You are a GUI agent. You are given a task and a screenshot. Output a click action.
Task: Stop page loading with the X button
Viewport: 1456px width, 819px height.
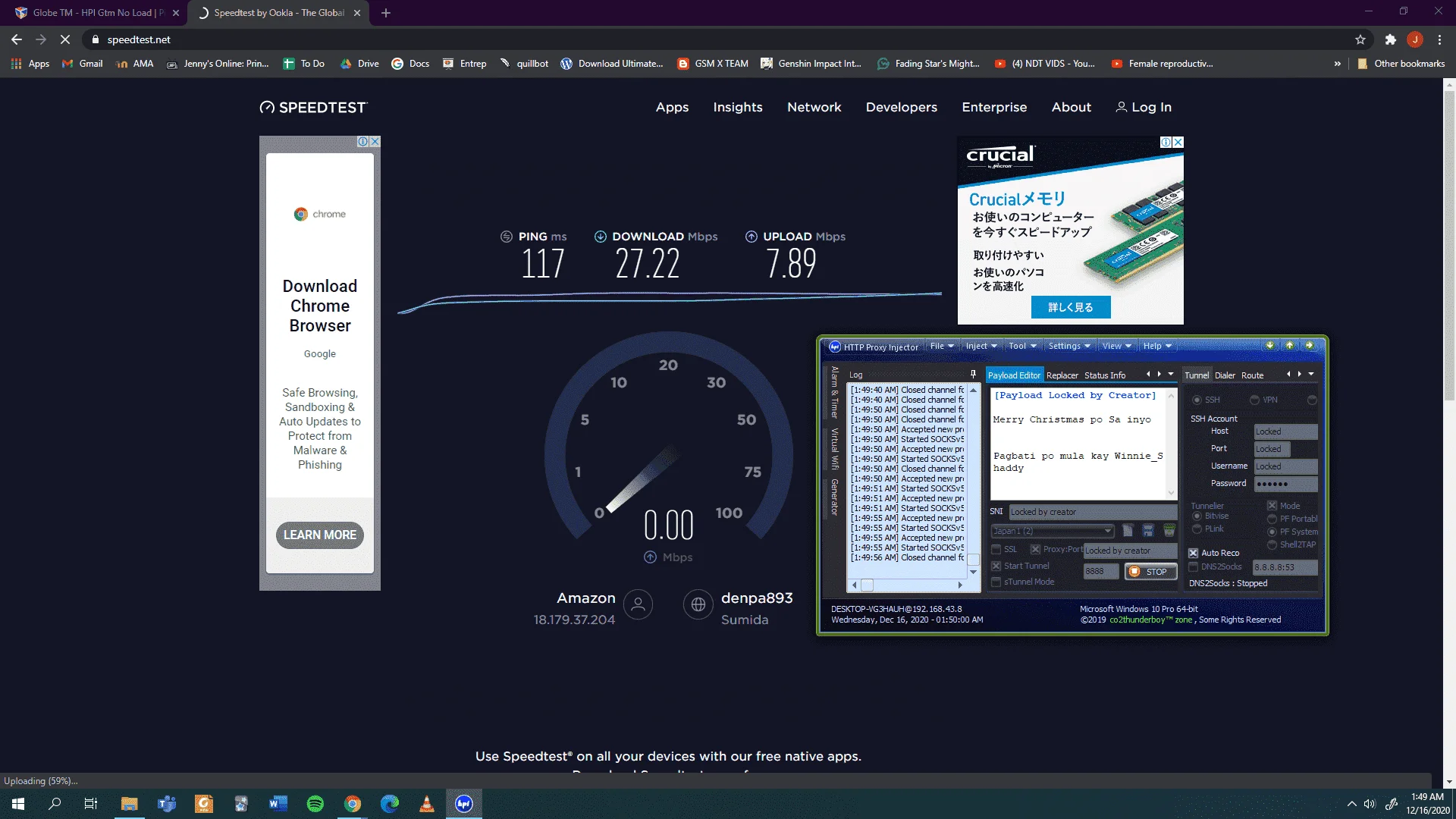click(x=65, y=39)
